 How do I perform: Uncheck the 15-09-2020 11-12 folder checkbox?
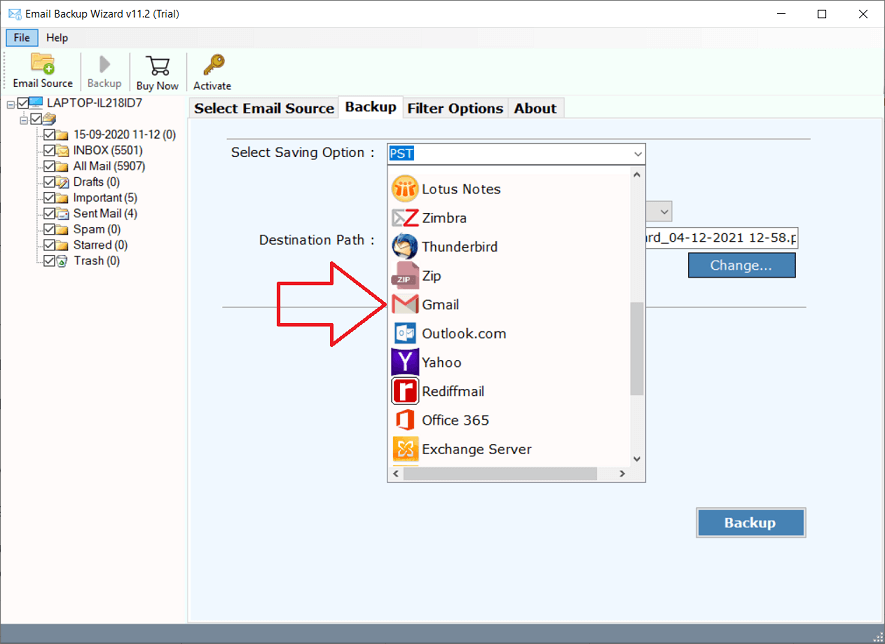pos(49,135)
